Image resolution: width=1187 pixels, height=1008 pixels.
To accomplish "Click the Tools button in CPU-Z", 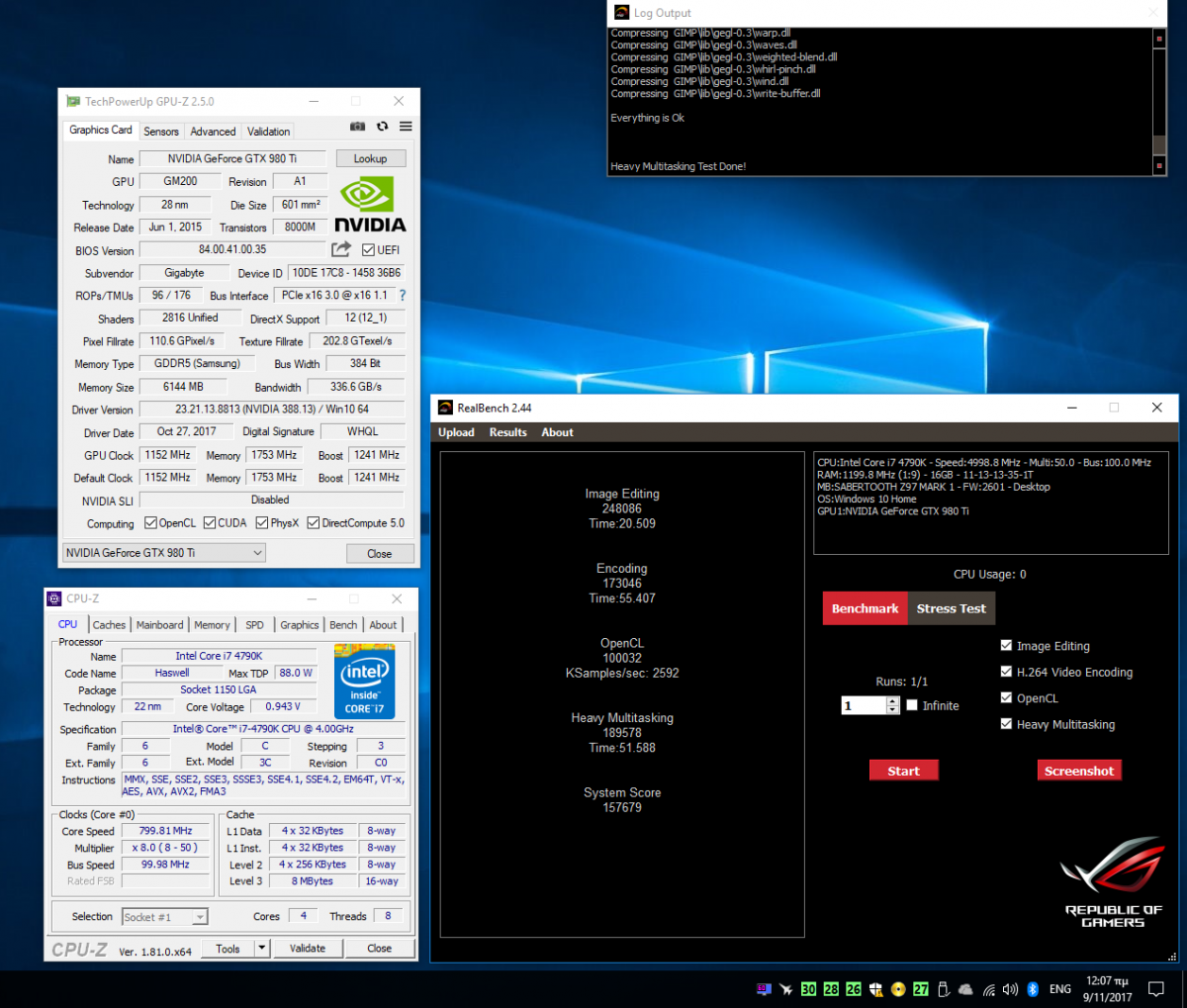I will click(228, 948).
